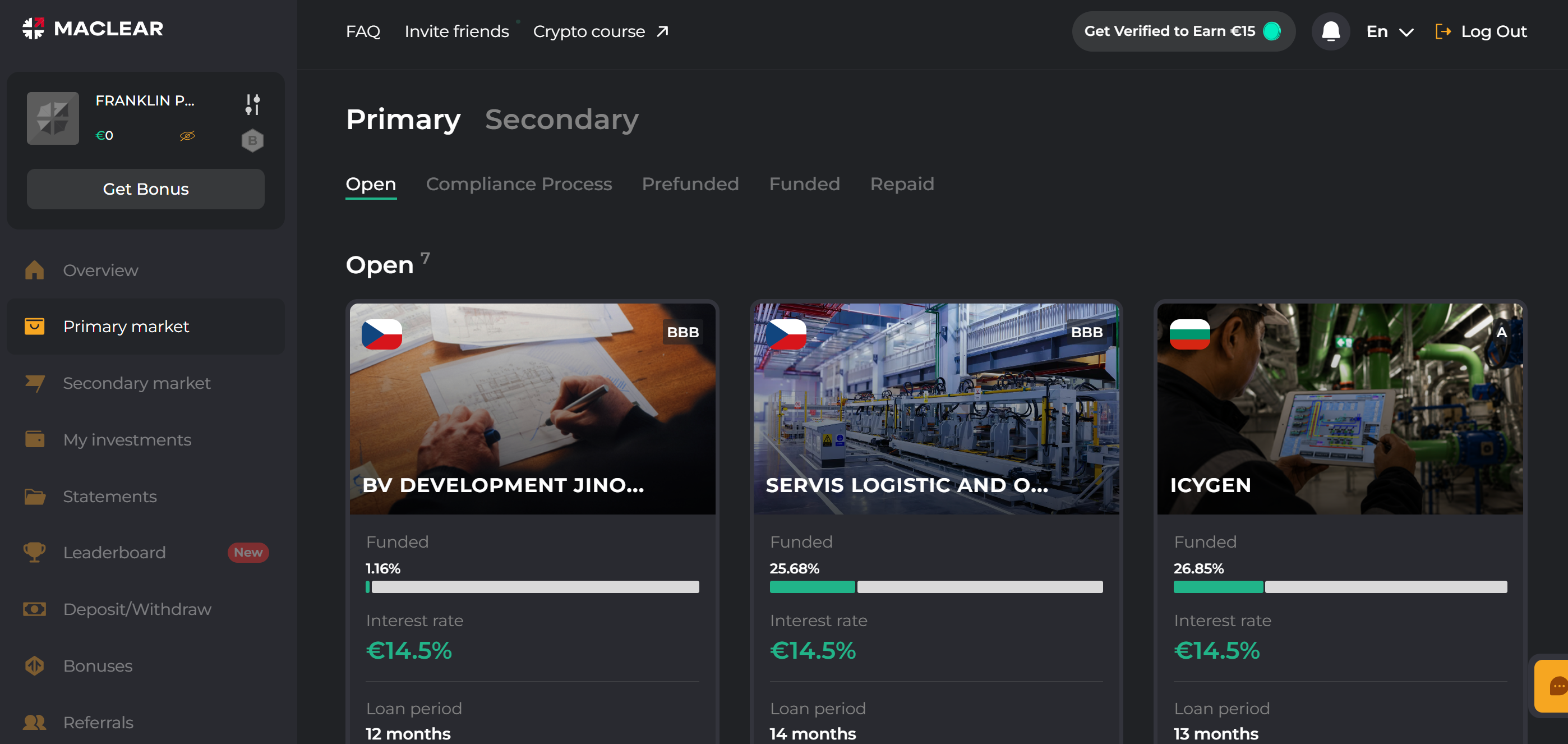Click the Leaderboard trophy icon
Viewport: 1568px width, 744px height.
(x=35, y=552)
